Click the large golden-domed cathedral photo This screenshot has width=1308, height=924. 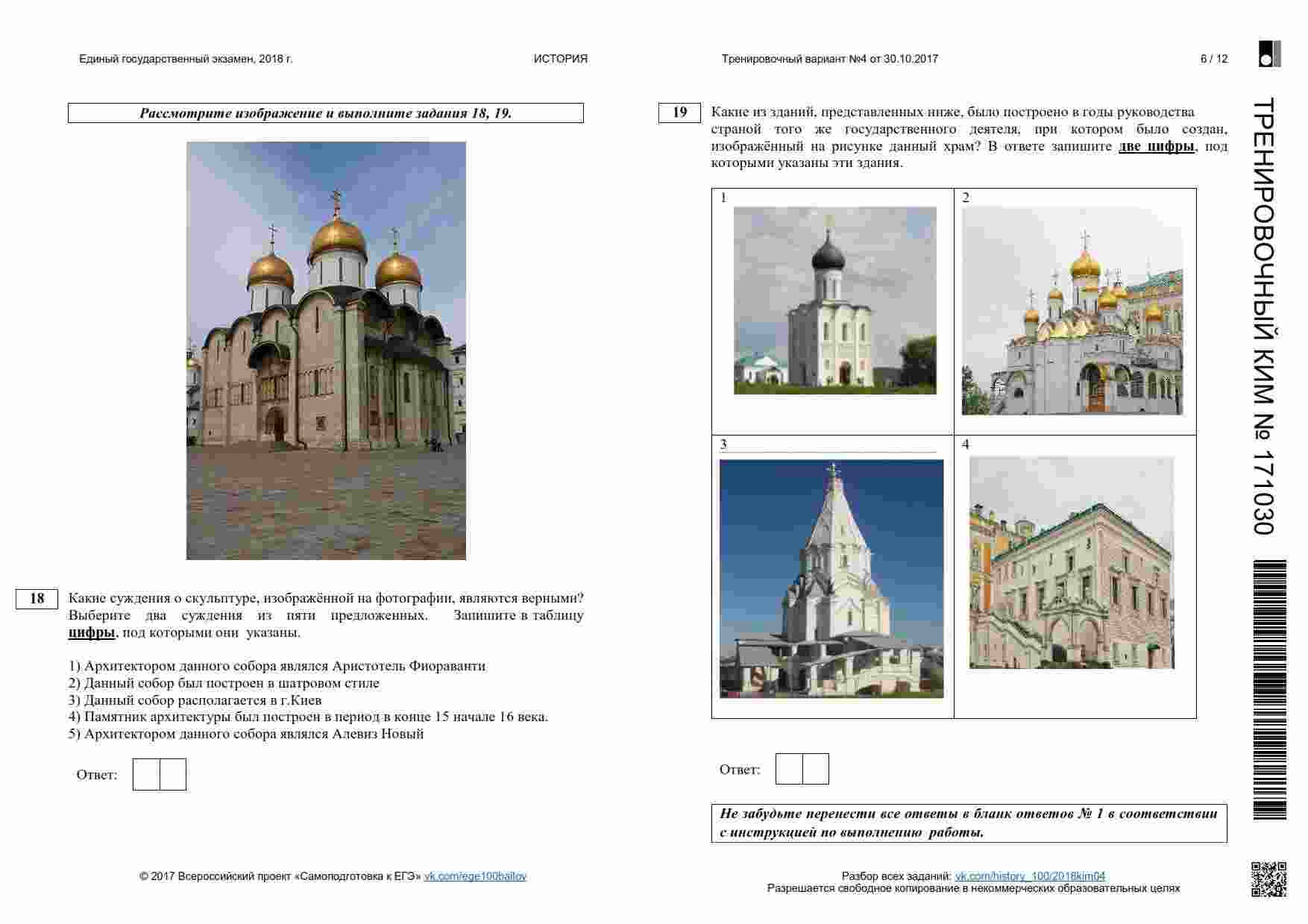[x=326, y=351]
